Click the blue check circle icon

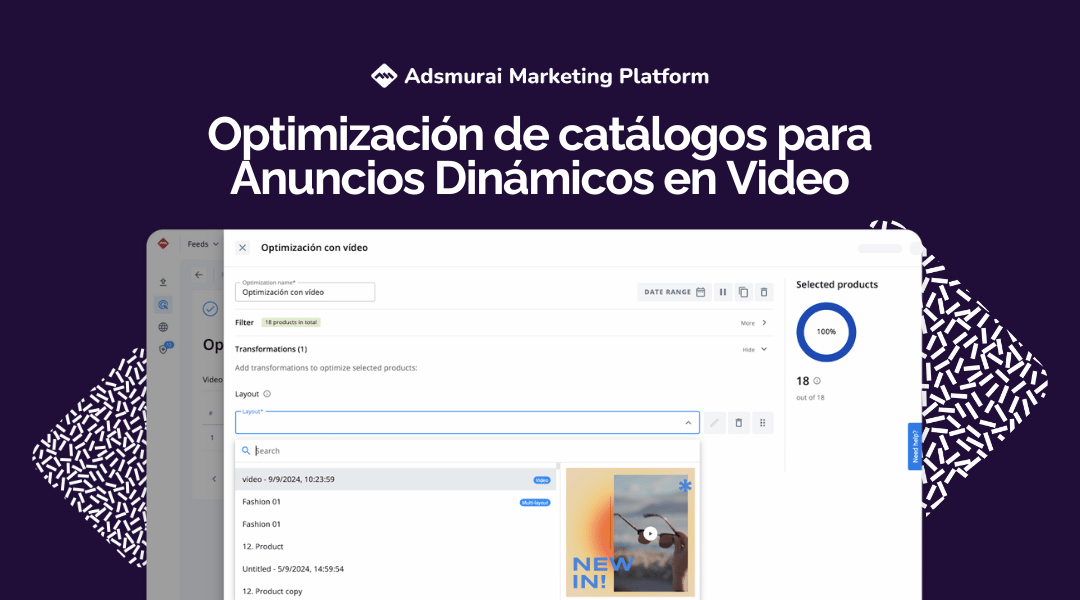pyautogui.click(x=210, y=309)
